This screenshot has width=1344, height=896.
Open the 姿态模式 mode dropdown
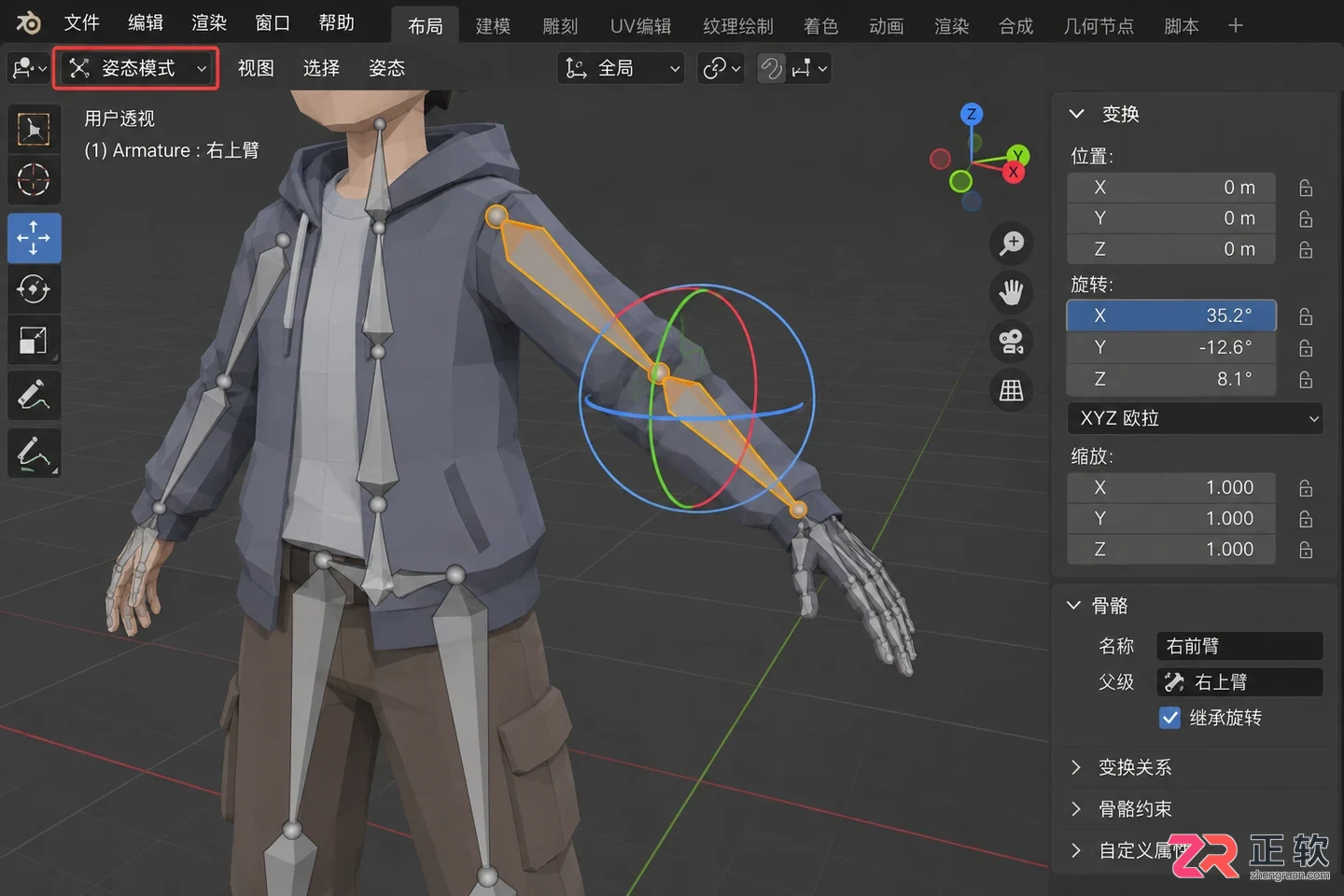136,68
